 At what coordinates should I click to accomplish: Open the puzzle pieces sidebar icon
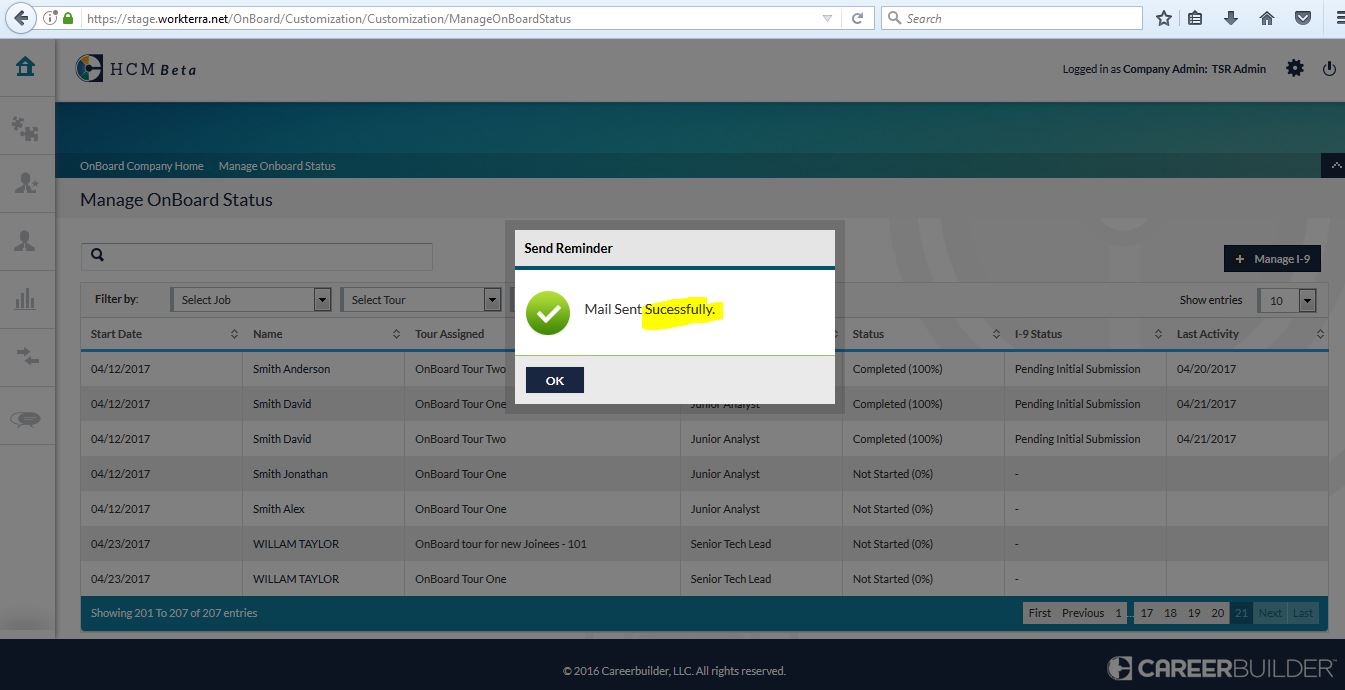point(25,126)
